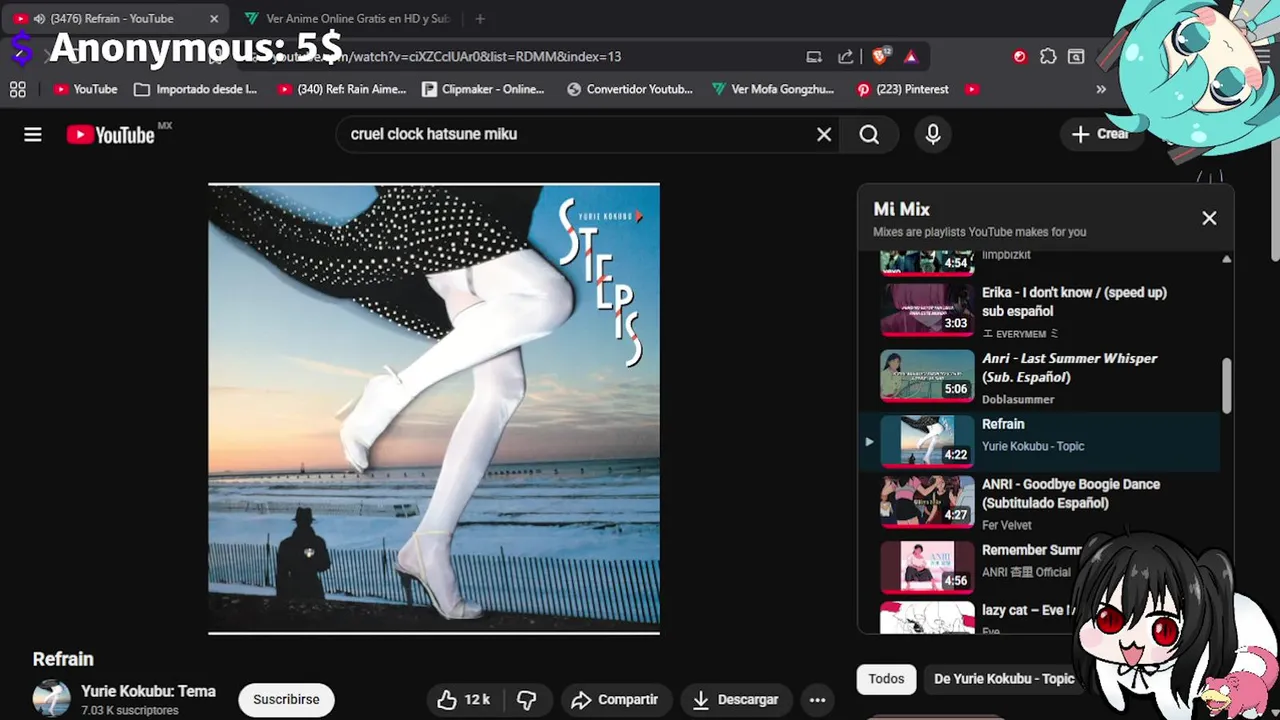
Task: Open the lazy cat – Eve thumbnail
Action: pos(927,618)
